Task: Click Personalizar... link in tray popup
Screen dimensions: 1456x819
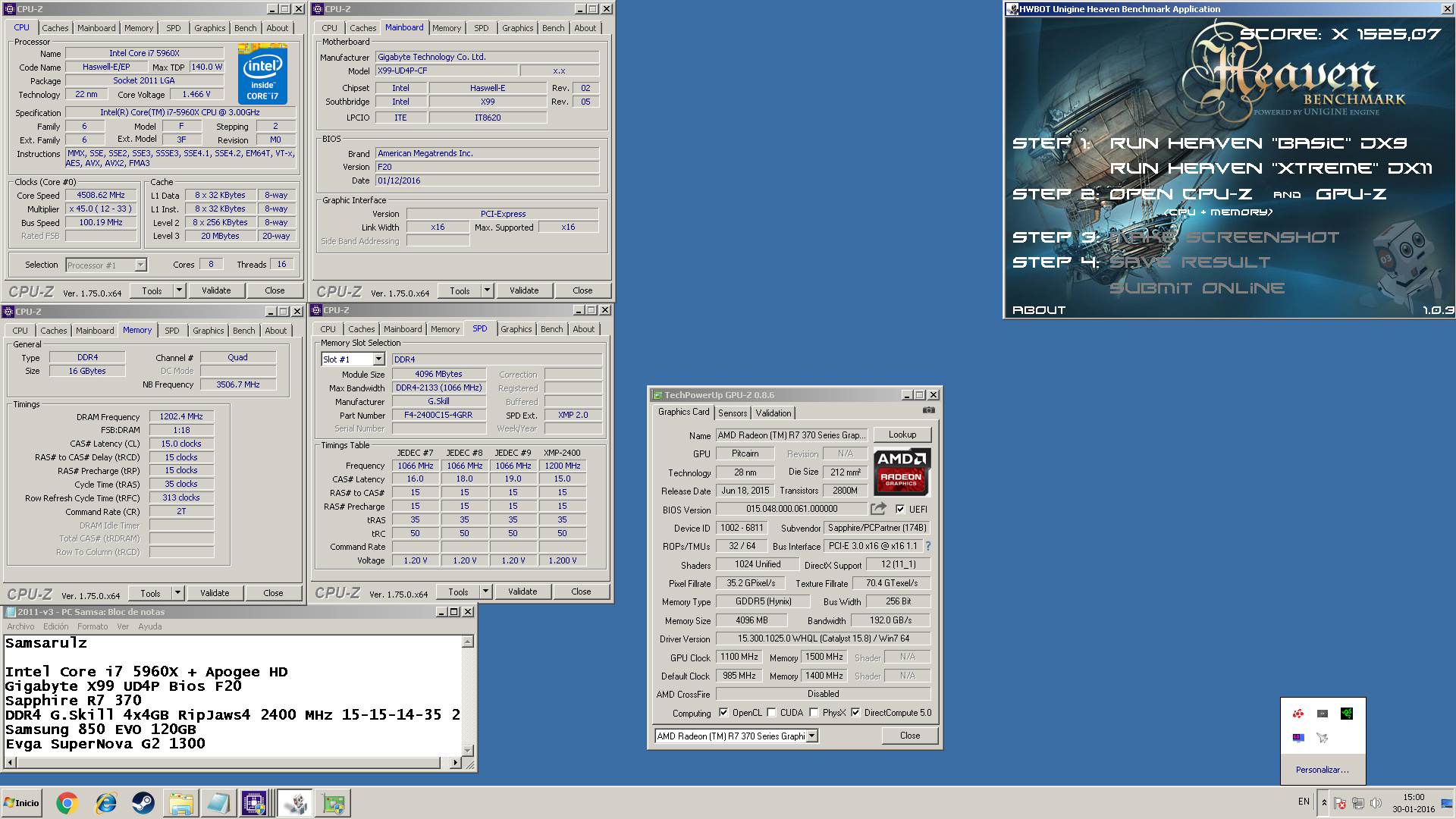Action: click(x=1323, y=770)
